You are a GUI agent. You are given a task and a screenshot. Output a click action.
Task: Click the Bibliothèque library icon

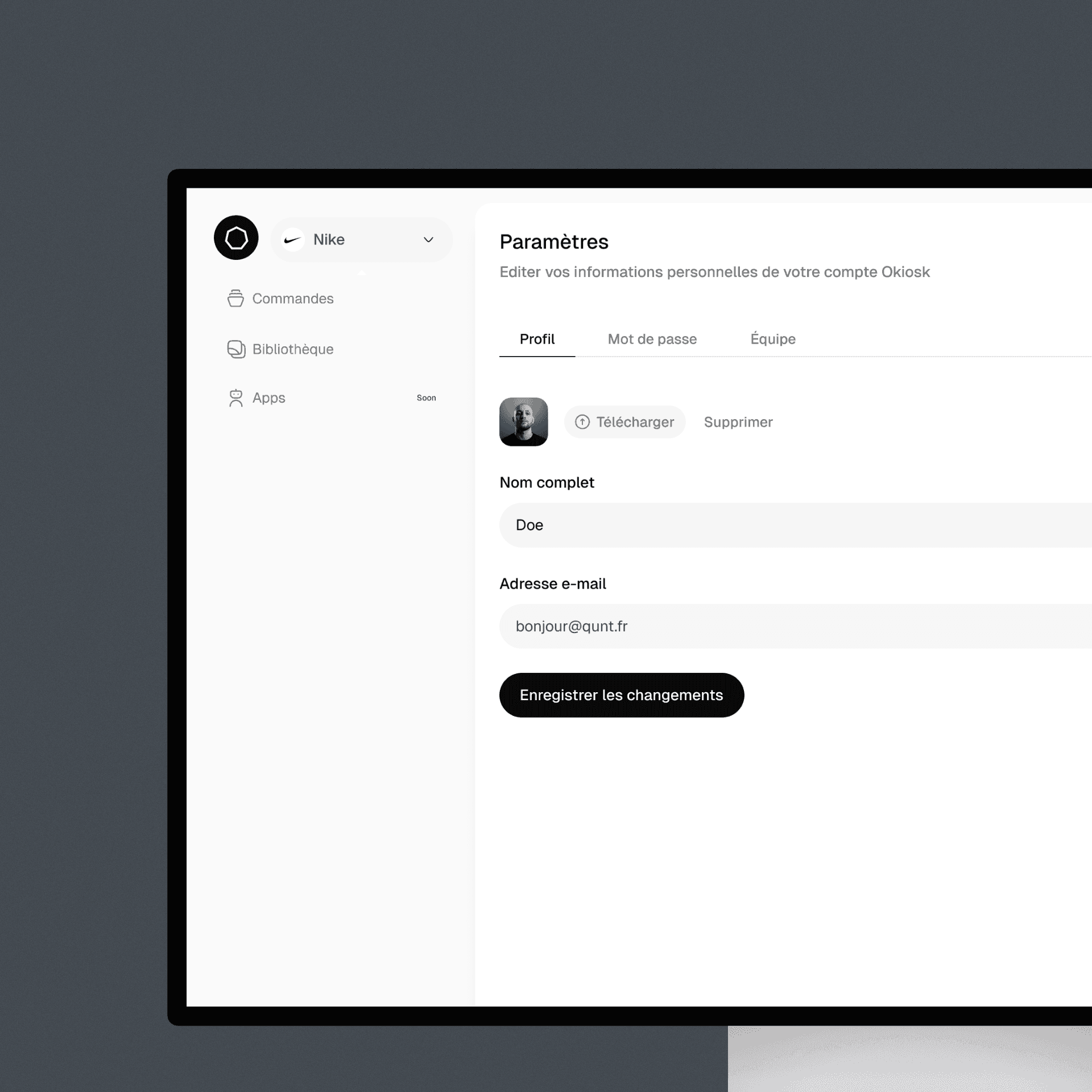tap(236, 349)
